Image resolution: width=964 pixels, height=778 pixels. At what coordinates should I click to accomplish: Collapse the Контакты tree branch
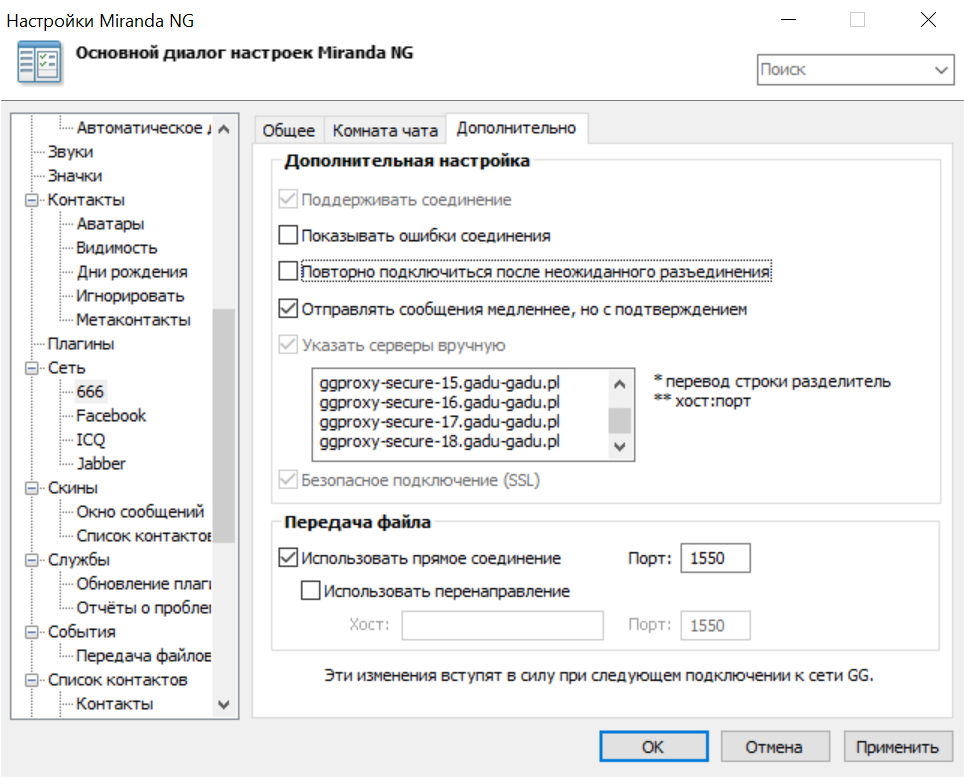coord(31,199)
